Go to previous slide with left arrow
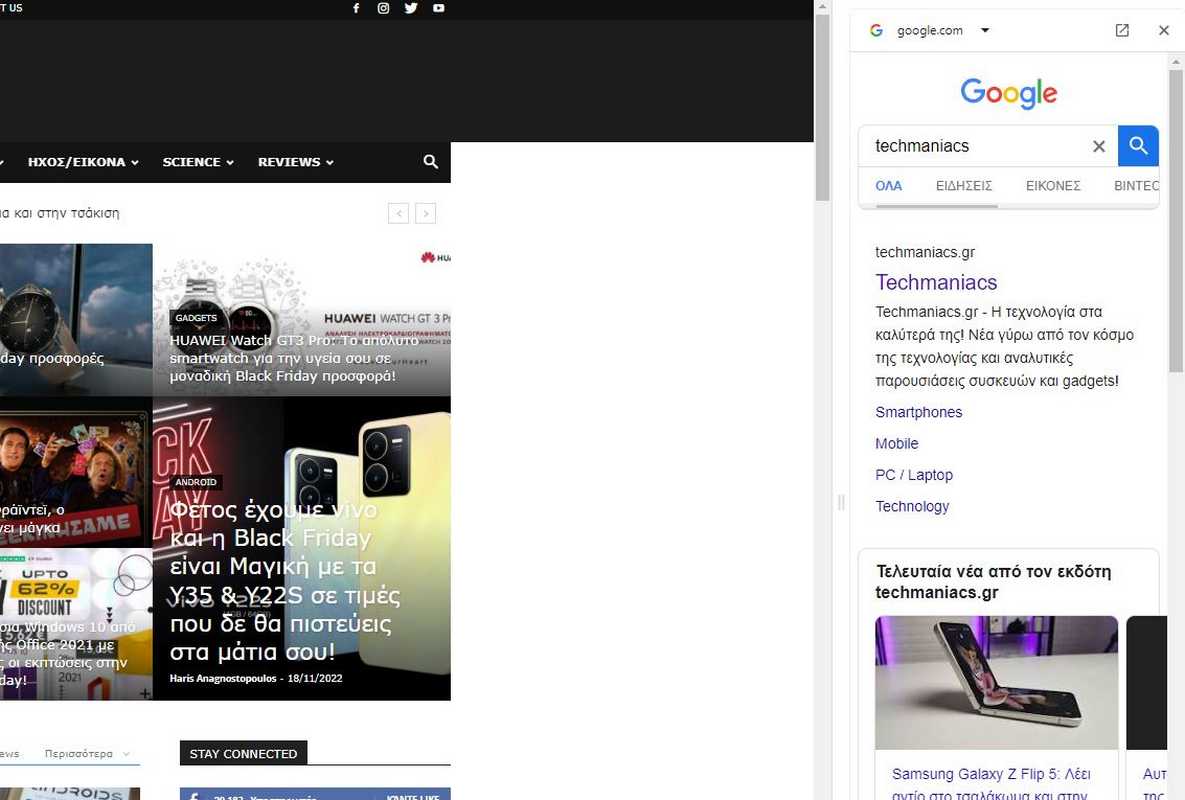This screenshot has height=800, width=1185. click(398, 213)
